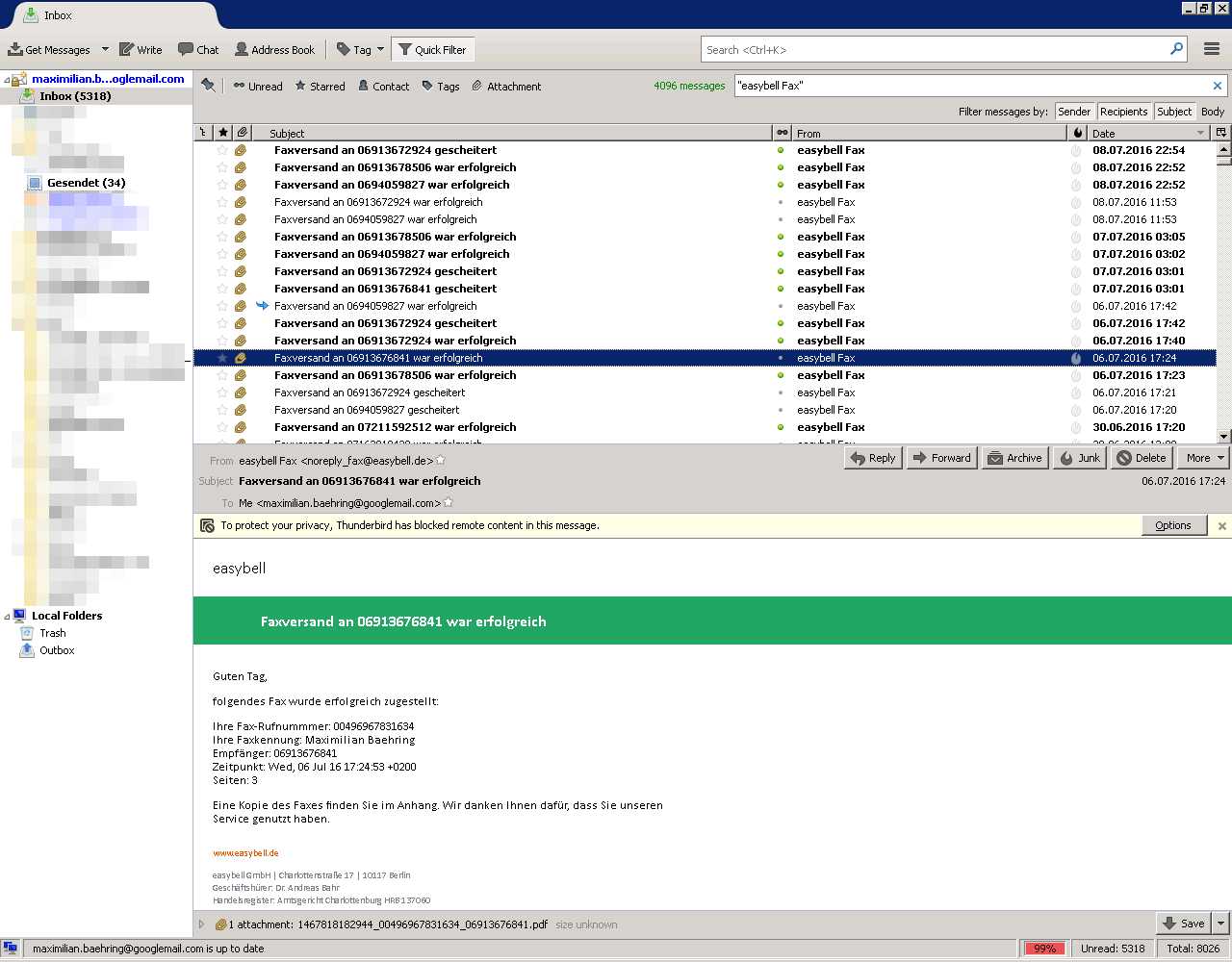Viewport: 1232px width, 962px height.
Task: Collapse the Local Folders tree
Action: (7, 617)
